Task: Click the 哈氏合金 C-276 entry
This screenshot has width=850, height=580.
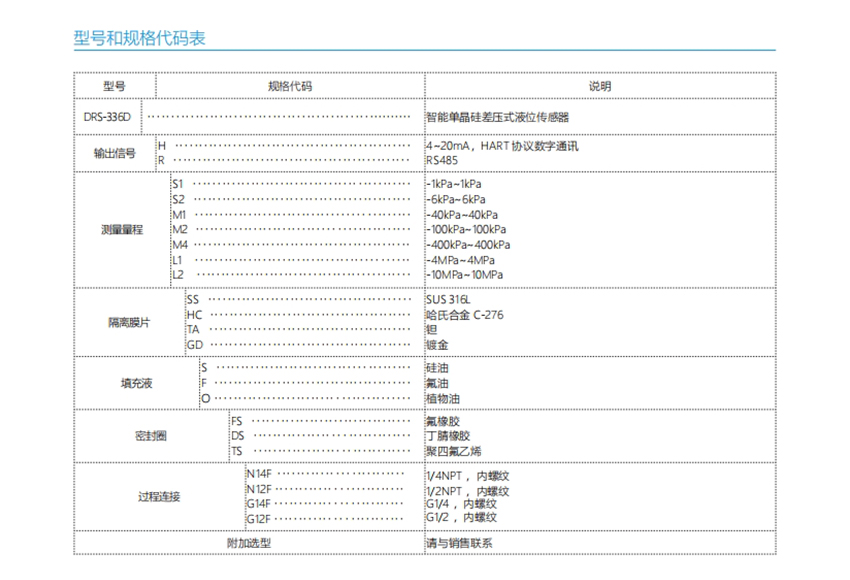Action: tap(464, 315)
